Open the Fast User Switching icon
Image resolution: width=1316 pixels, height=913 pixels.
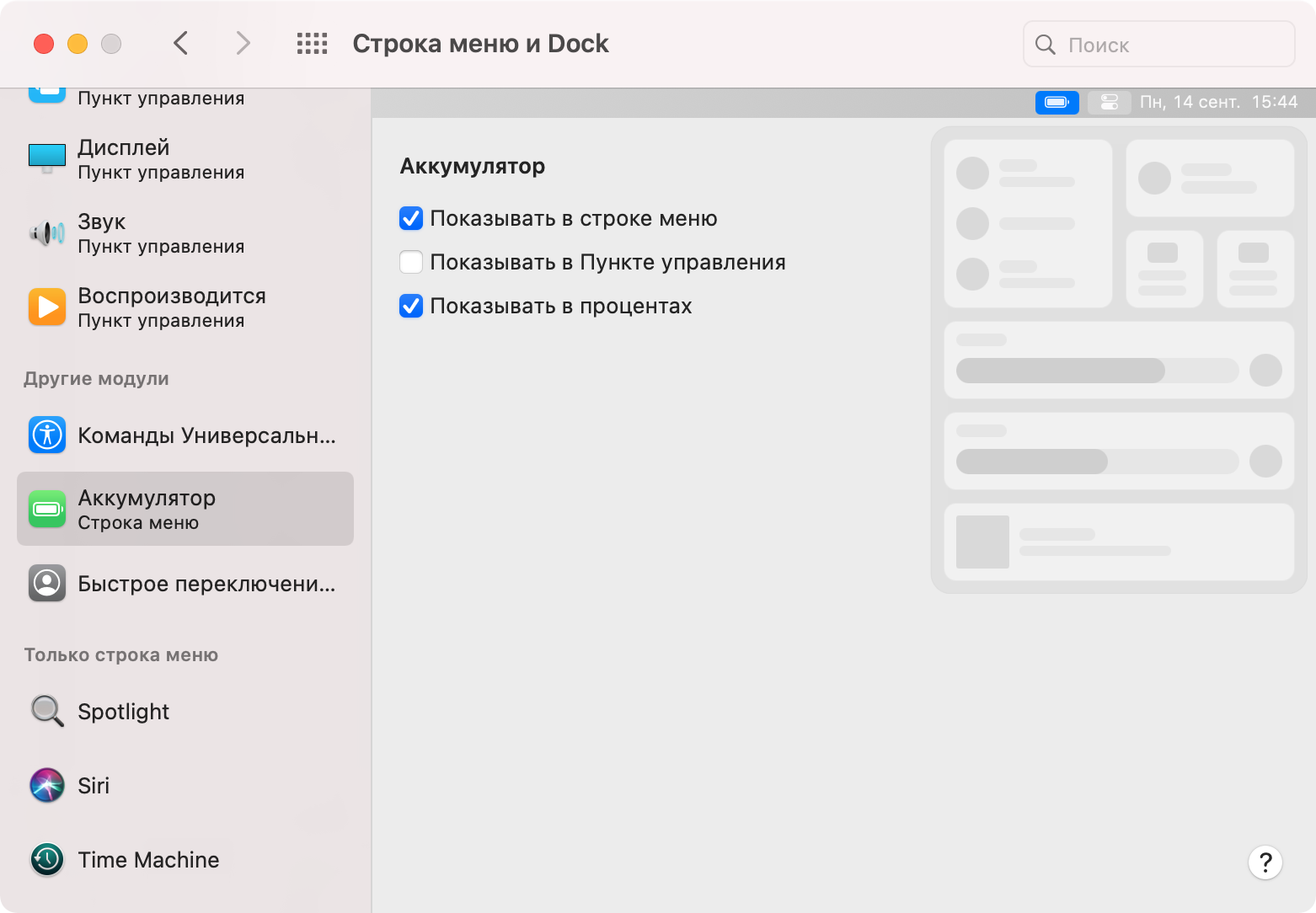[x=47, y=583]
